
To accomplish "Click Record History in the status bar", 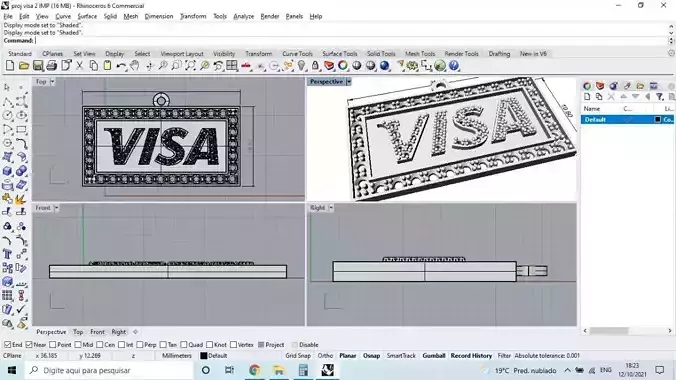I will pos(471,356).
